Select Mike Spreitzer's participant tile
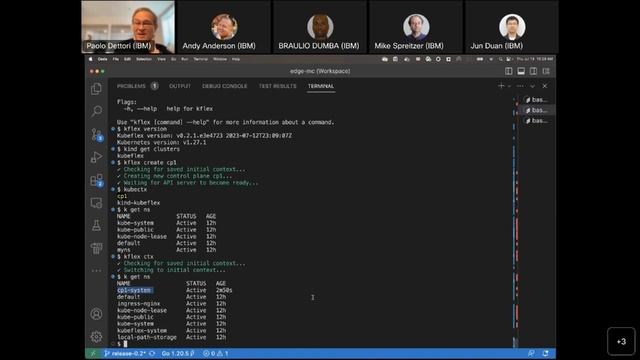Viewport: 640px width, 360px height. (x=416, y=27)
